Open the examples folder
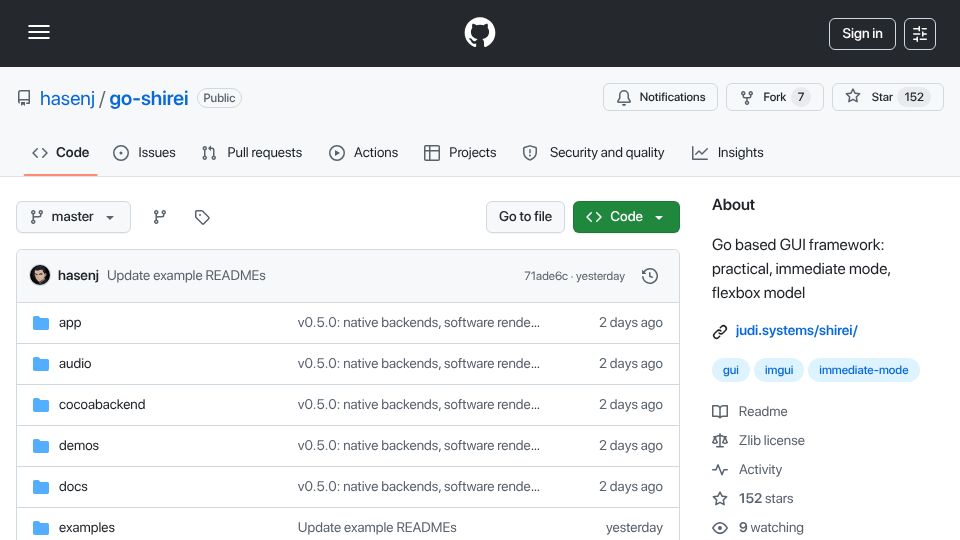Screen dimensions: 960x540 tap(86, 528)
